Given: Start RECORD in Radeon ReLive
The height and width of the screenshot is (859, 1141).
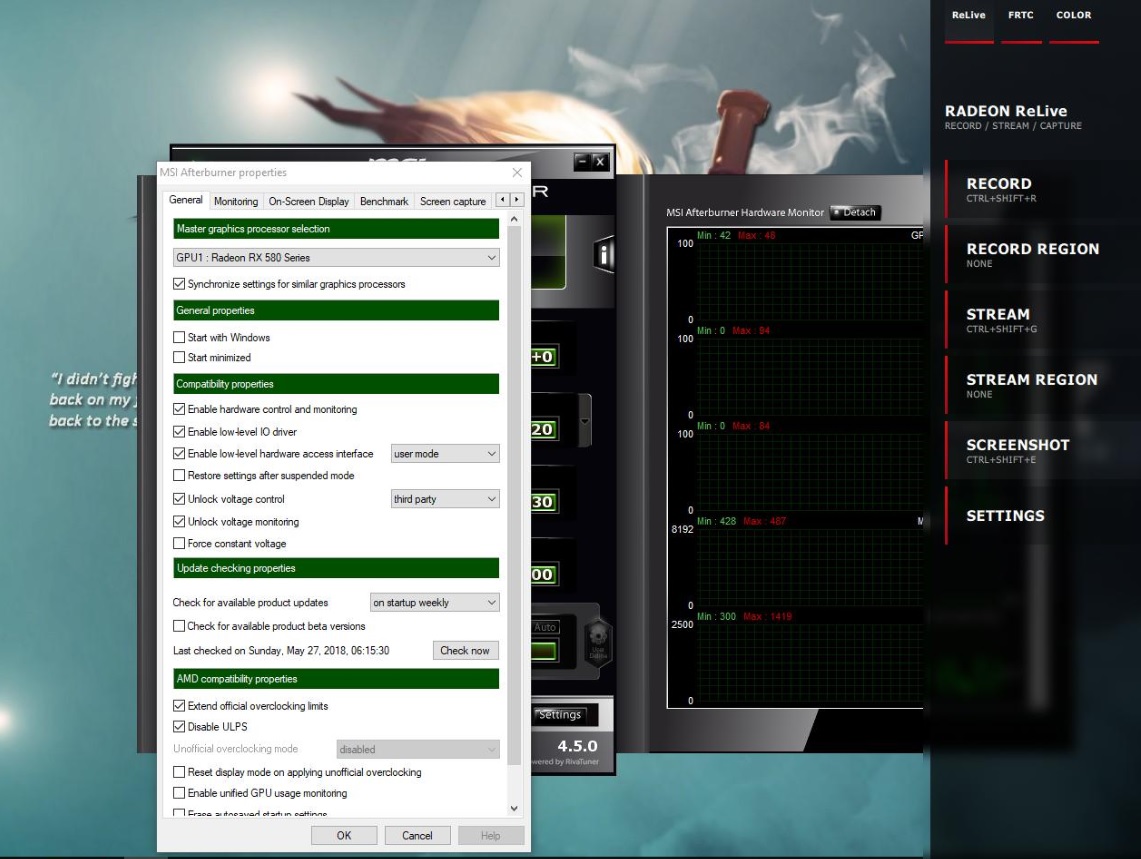Looking at the screenshot, I should [x=1041, y=189].
